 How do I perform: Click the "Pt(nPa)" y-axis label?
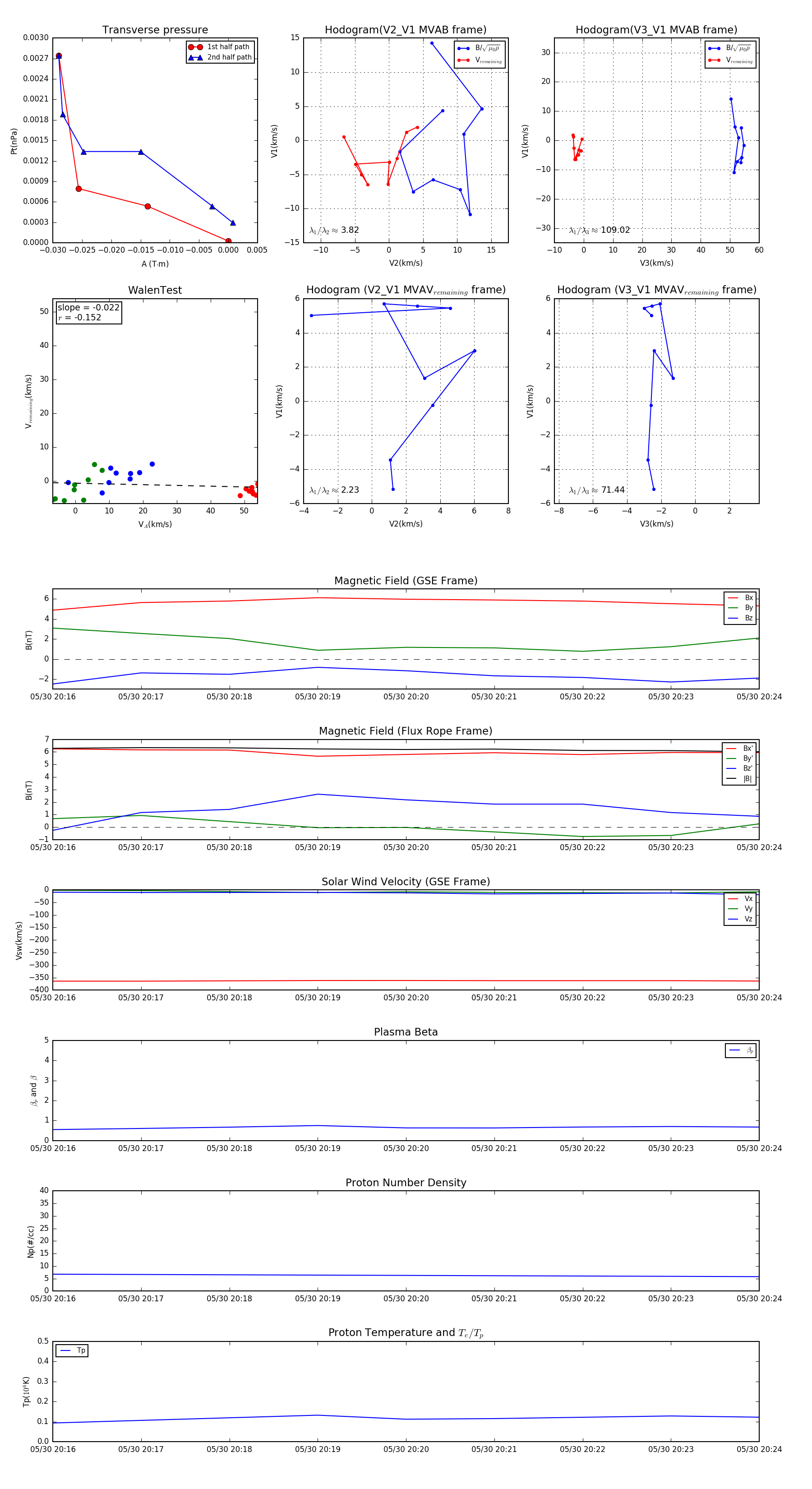(x=14, y=140)
